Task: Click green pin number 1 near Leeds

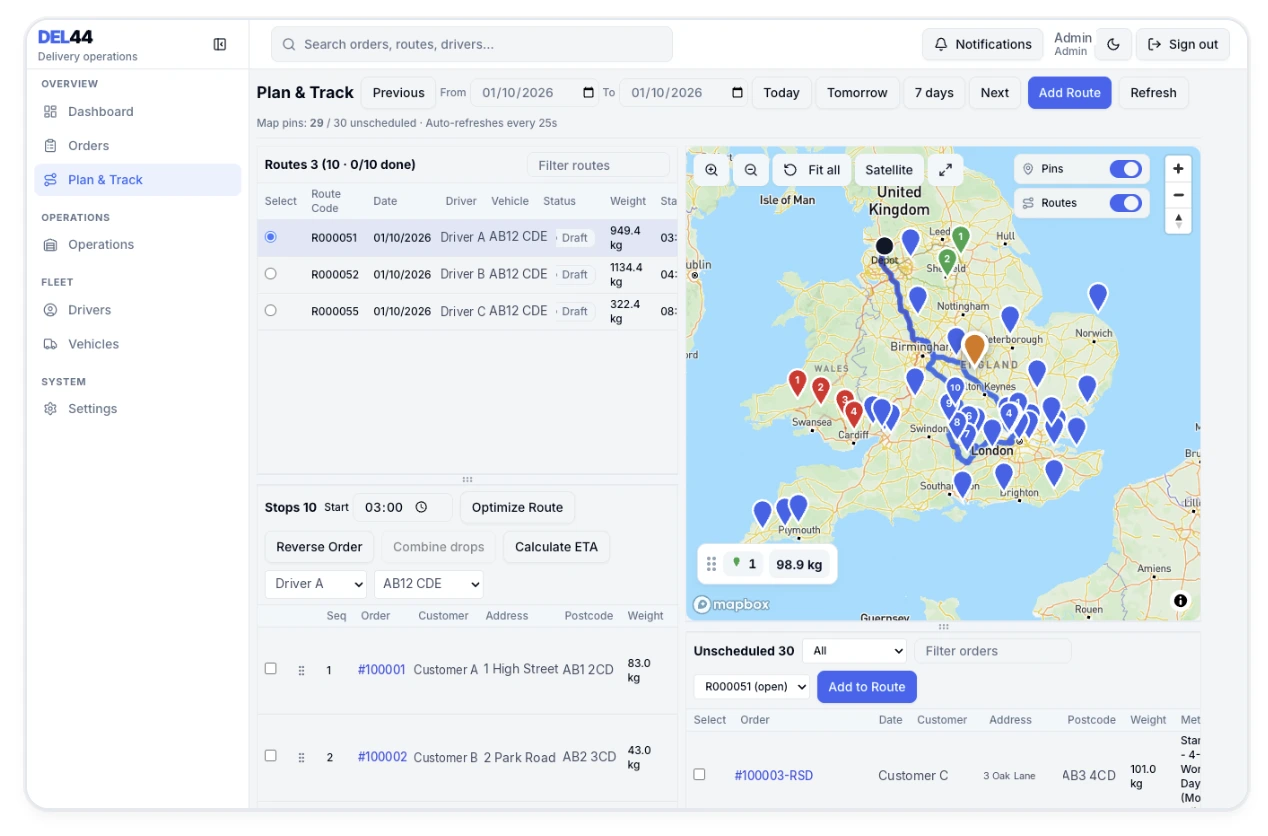Action: [960, 239]
